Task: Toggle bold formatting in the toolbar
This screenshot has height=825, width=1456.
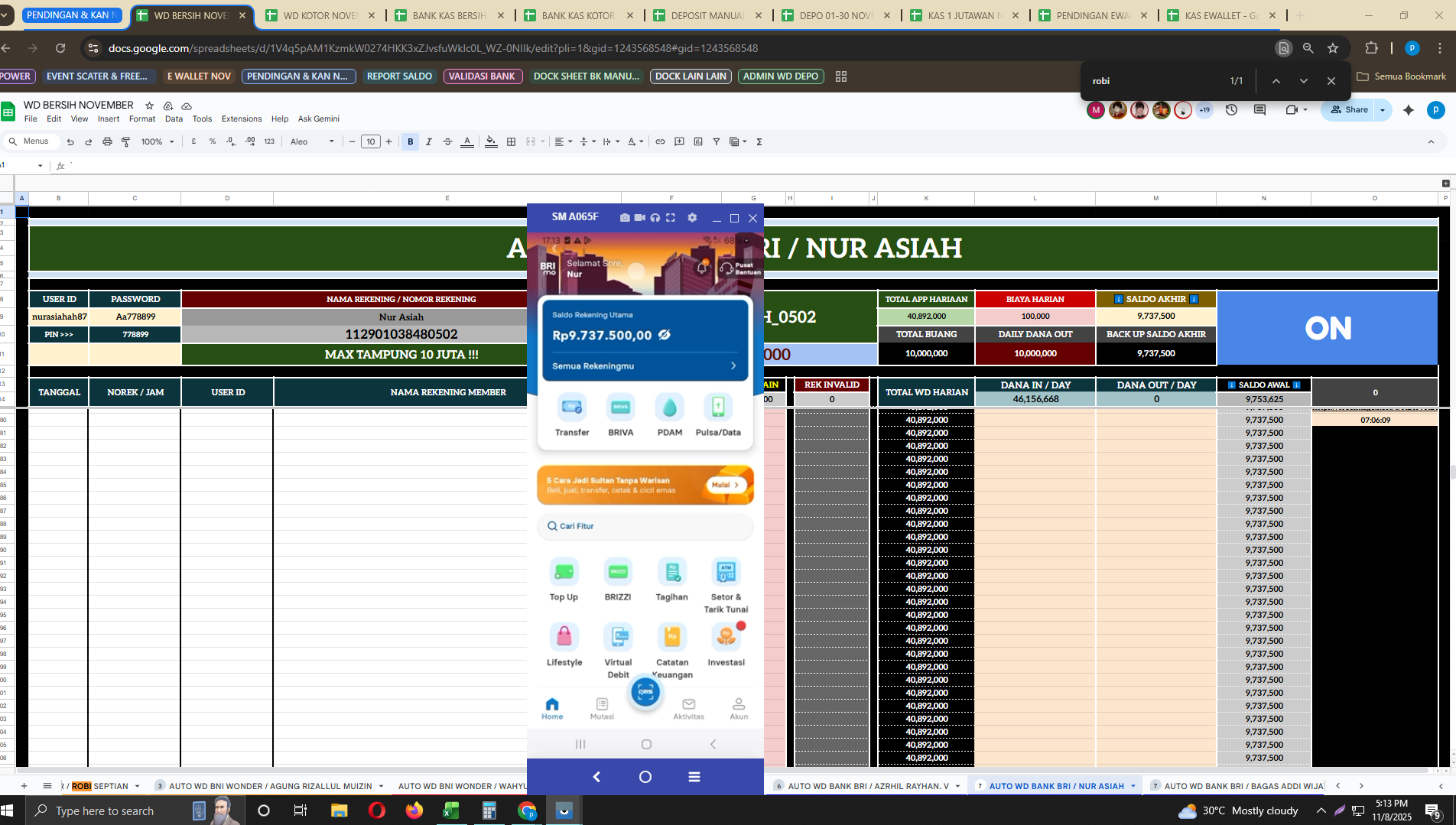Action: click(411, 141)
